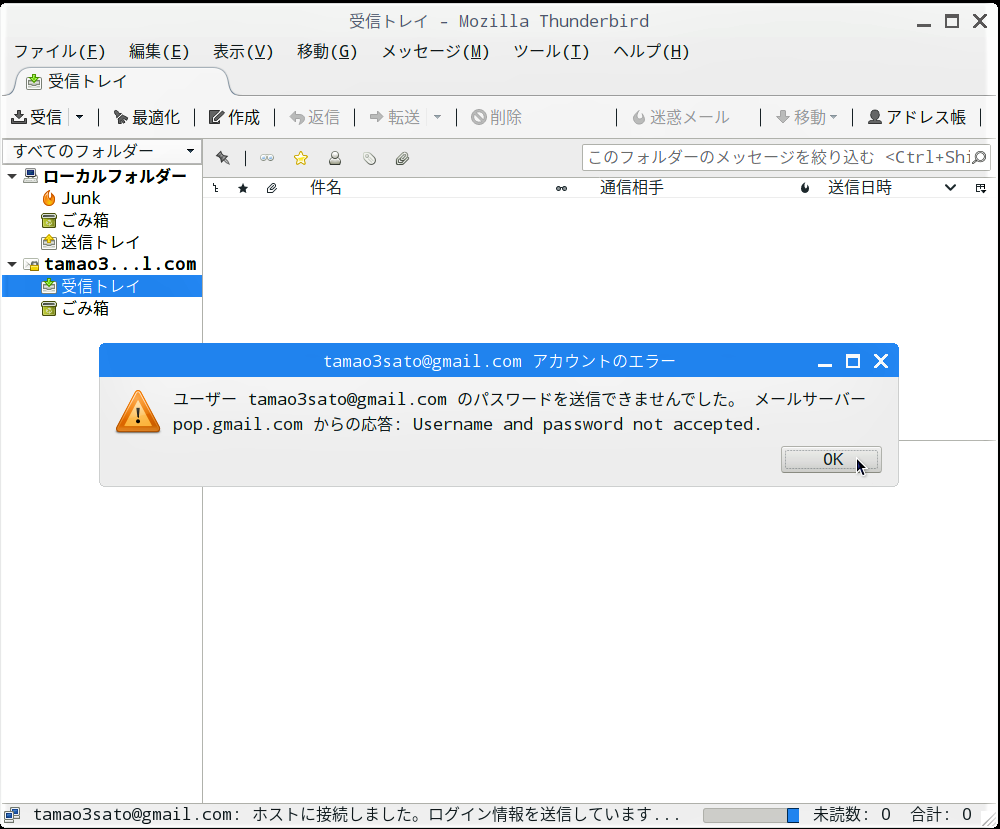This screenshot has height=829, width=1000.
Task: Click the "Username and password not accepted." text
Action: [587, 425]
